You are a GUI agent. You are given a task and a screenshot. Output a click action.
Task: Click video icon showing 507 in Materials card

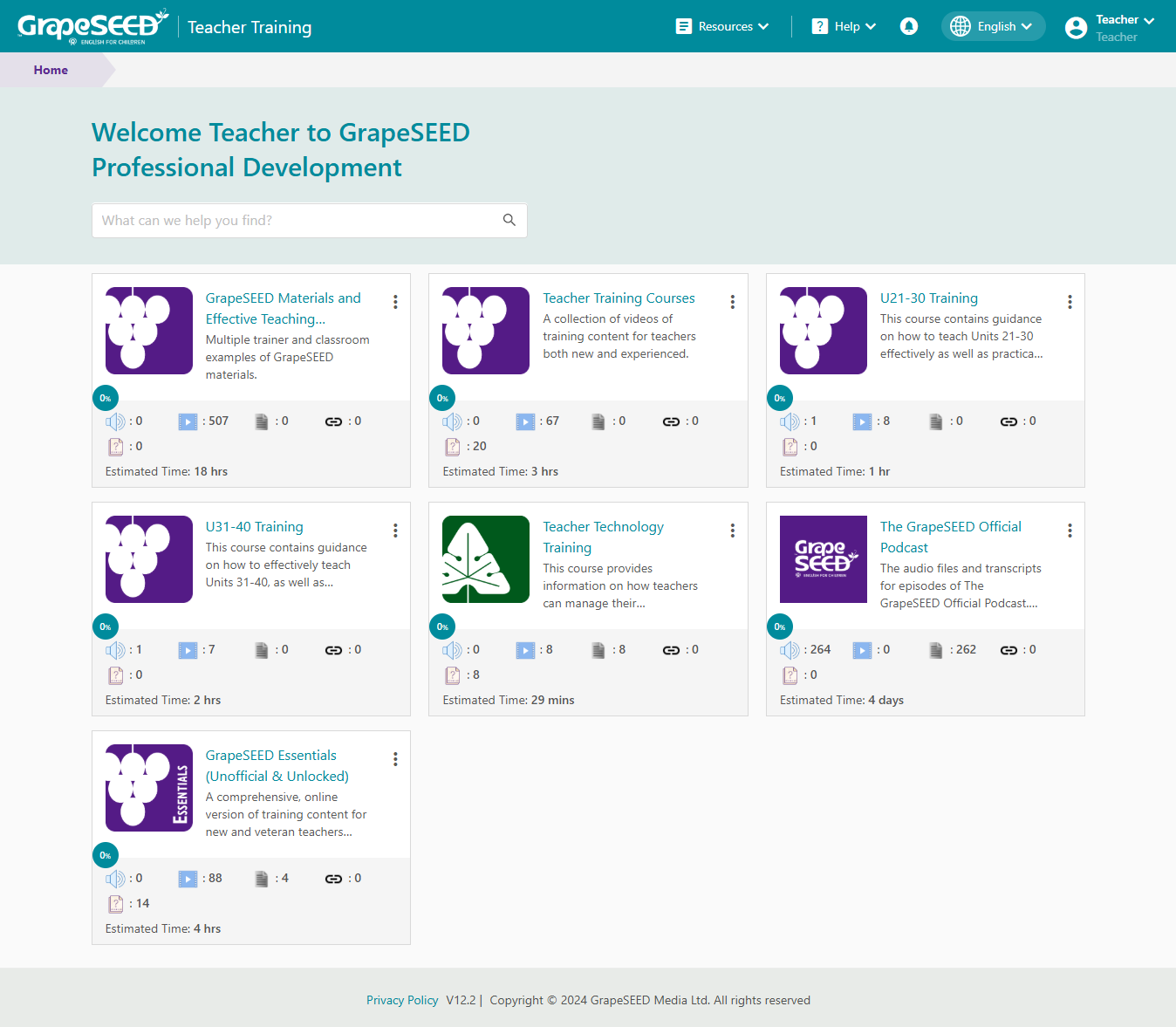coord(188,421)
